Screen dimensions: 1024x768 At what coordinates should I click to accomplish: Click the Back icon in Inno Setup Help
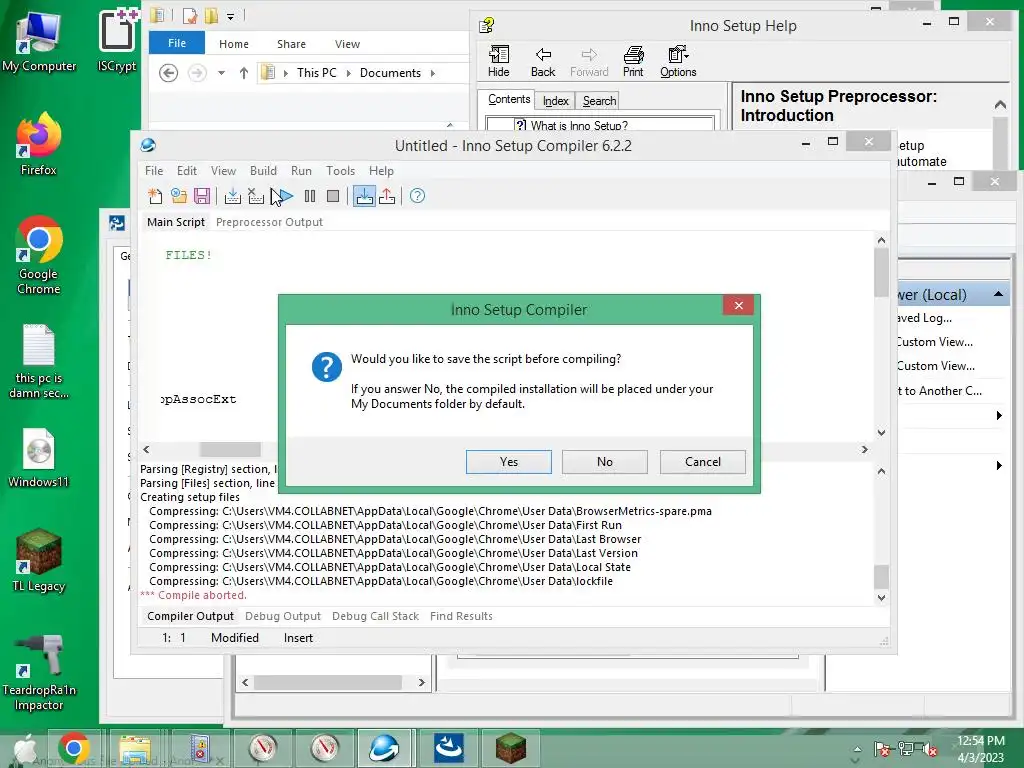pyautogui.click(x=543, y=61)
